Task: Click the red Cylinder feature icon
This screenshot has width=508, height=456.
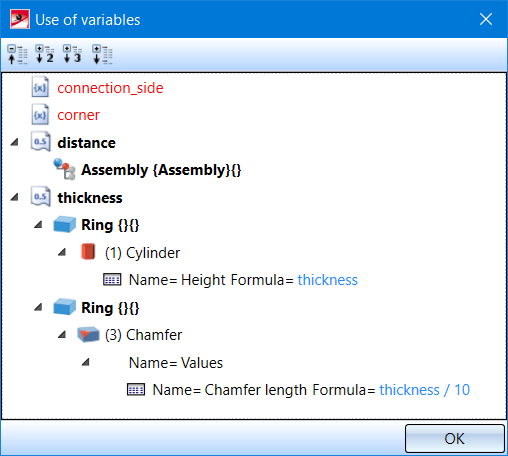Action: coord(88,252)
